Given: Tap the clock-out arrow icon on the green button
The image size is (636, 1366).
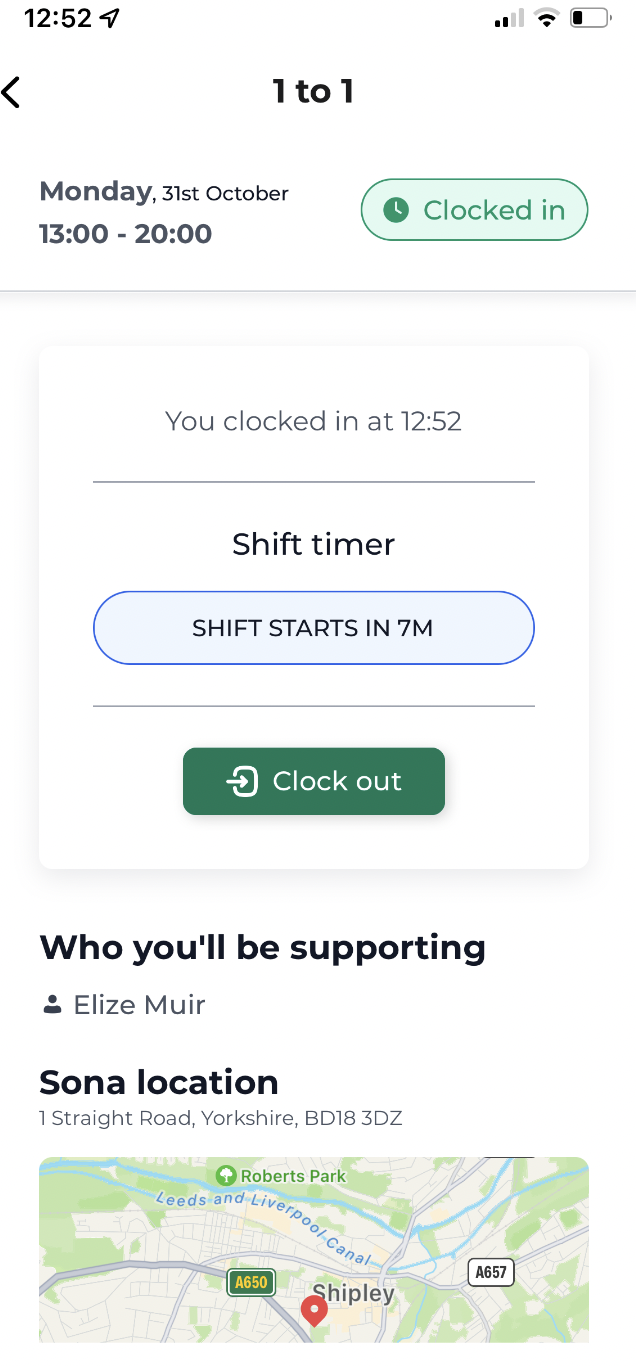Looking at the screenshot, I should [x=243, y=782].
